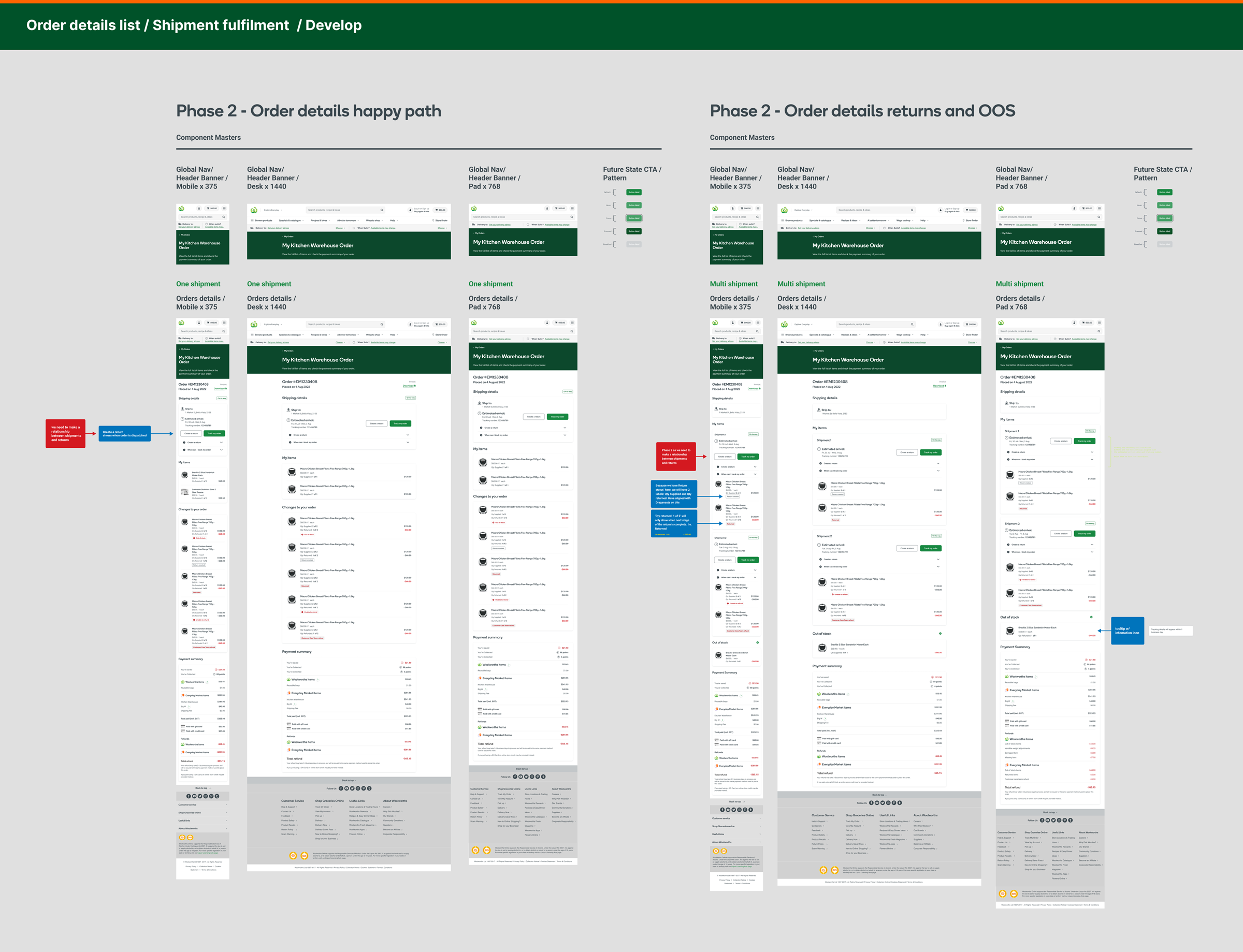
Task: Select Browse products in One shipment Desk details nav
Action: pyautogui.click(x=263, y=335)
